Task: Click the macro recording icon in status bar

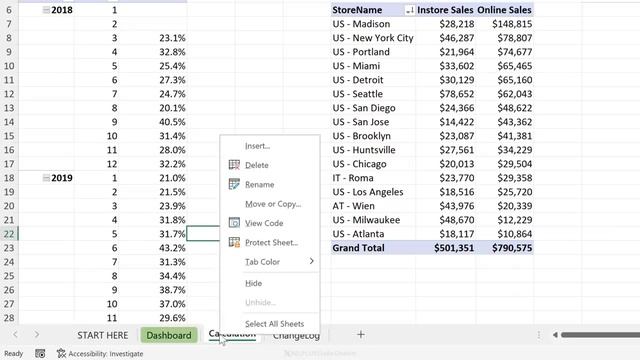Action: coord(40,353)
